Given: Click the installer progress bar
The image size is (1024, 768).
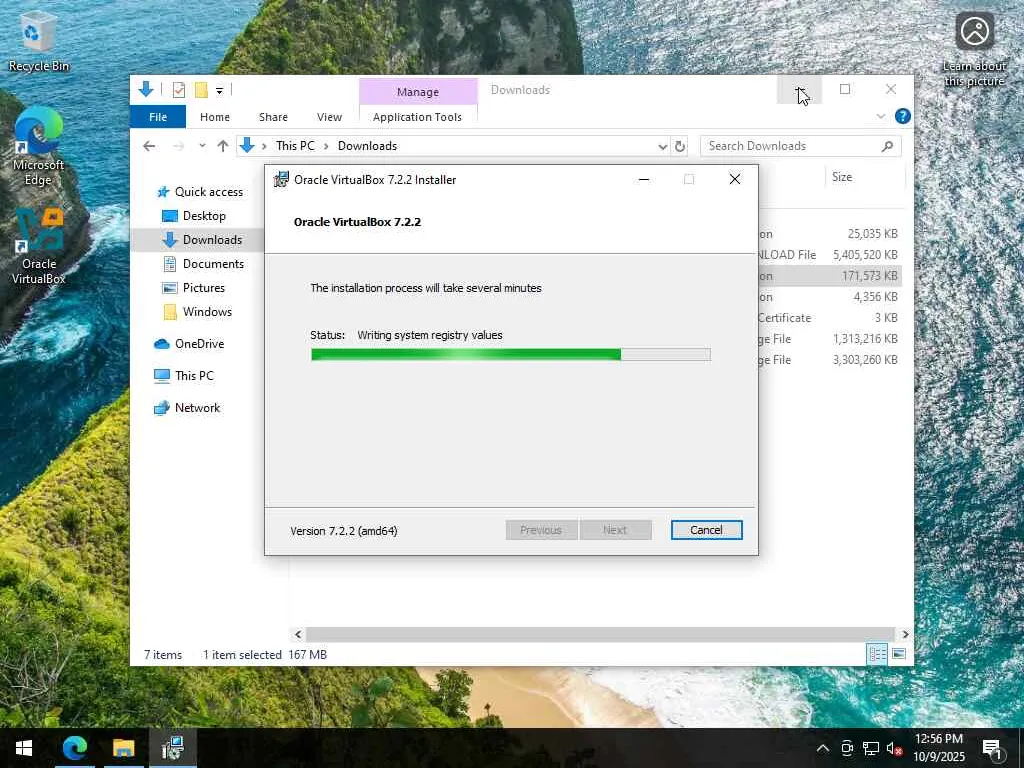Looking at the screenshot, I should (511, 355).
